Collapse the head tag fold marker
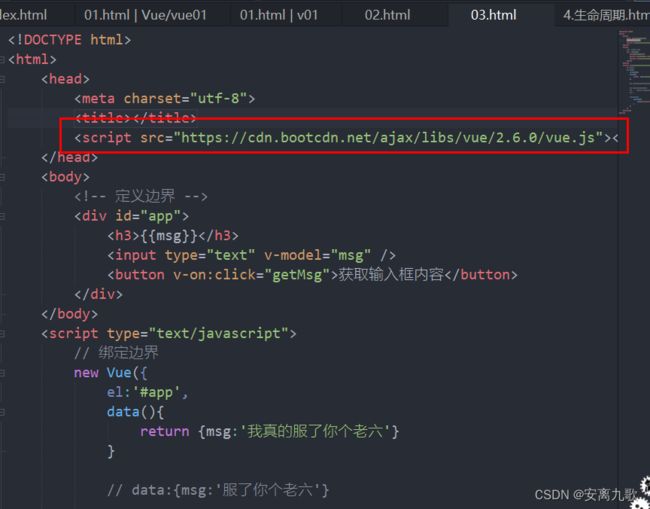This screenshot has height=509, width=650. (x=2, y=79)
